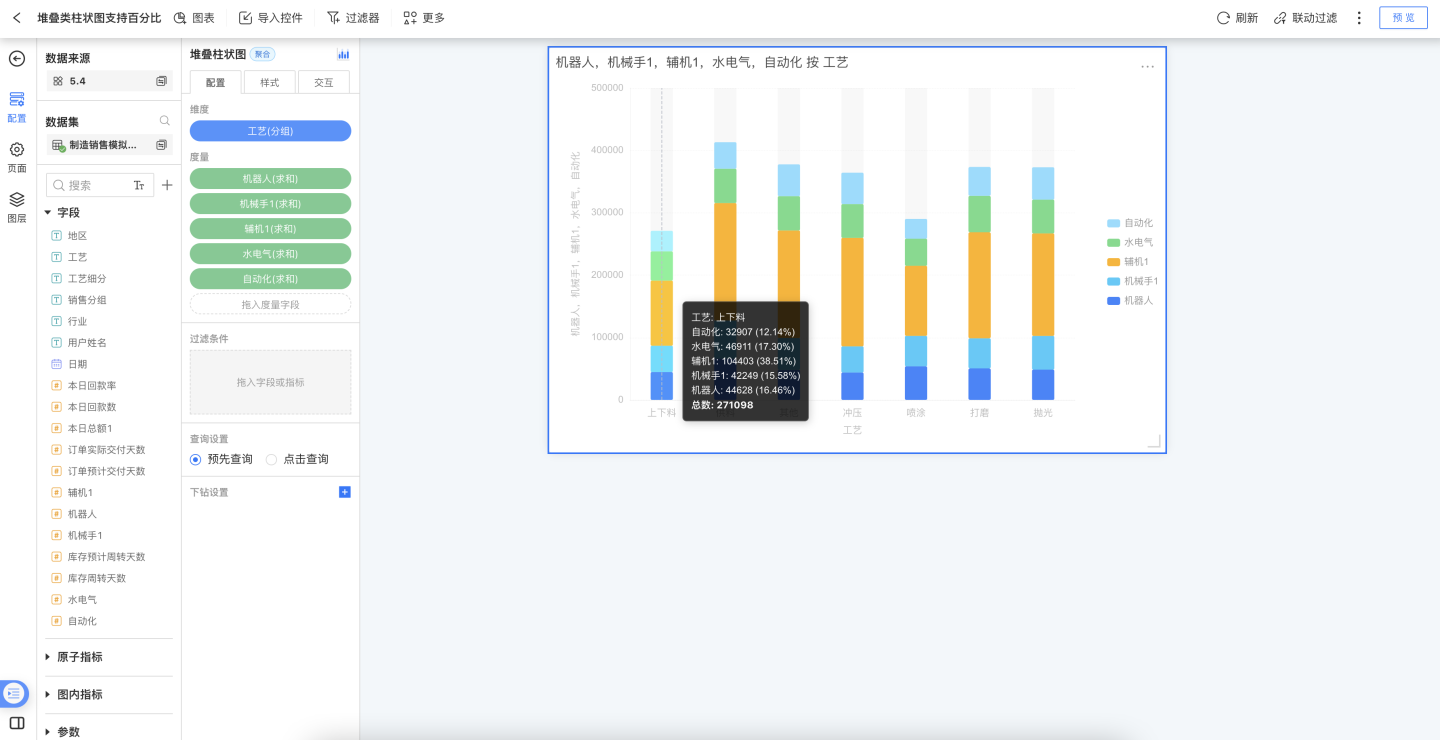The height and width of the screenshot is (740, 1440).
Task: Open the vertical three-dot menu beside 联动过滤
Action: [x=1359, y=18]
